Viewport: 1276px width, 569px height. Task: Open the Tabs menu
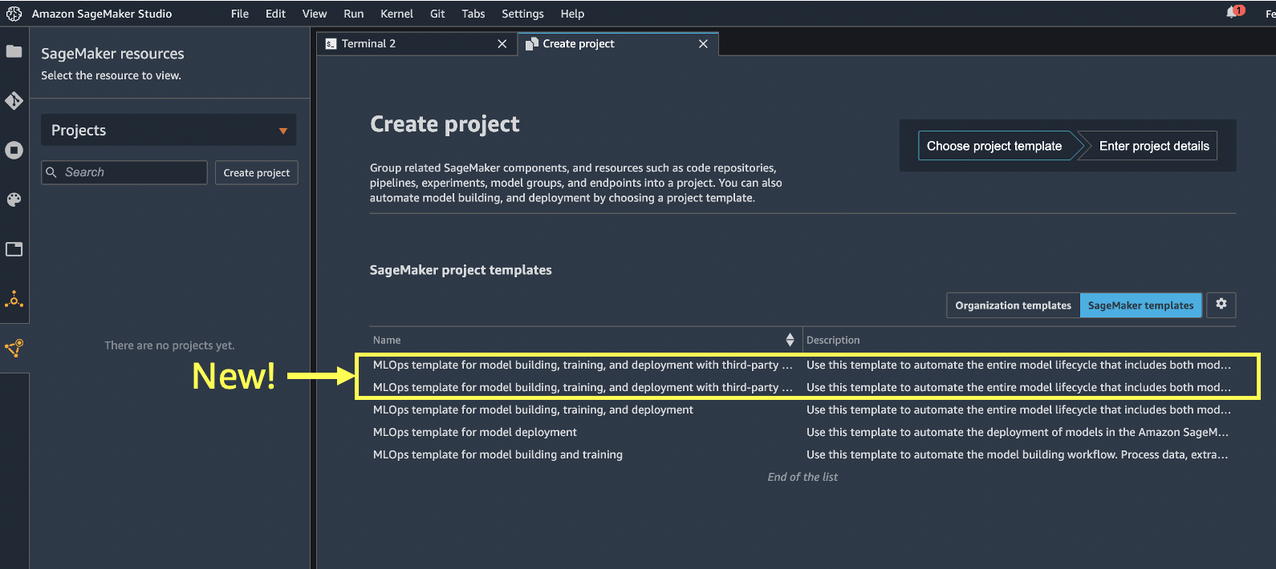[474, 14]
